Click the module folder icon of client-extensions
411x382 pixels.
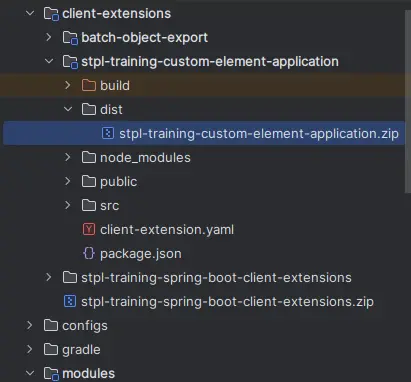51,14
